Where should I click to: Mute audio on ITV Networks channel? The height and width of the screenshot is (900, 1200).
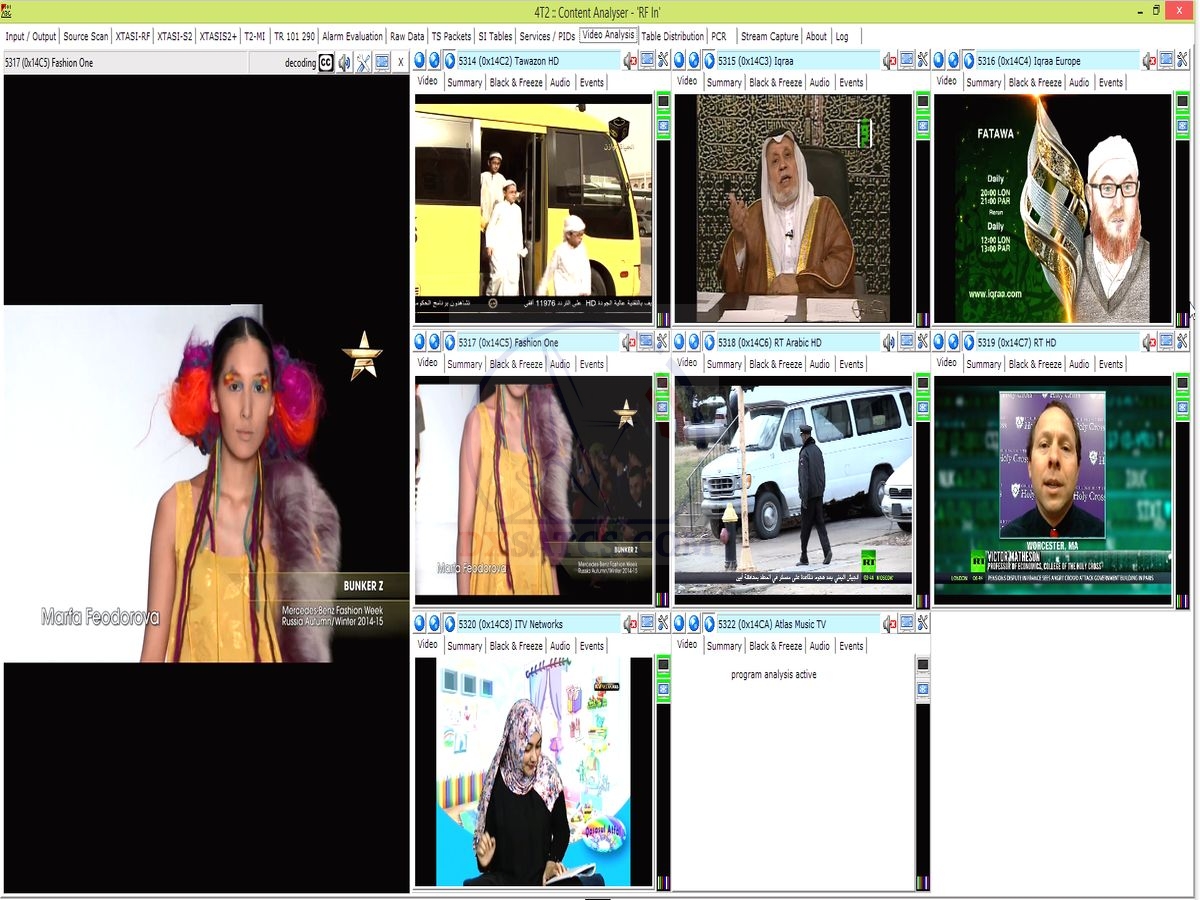click(627, 623)
